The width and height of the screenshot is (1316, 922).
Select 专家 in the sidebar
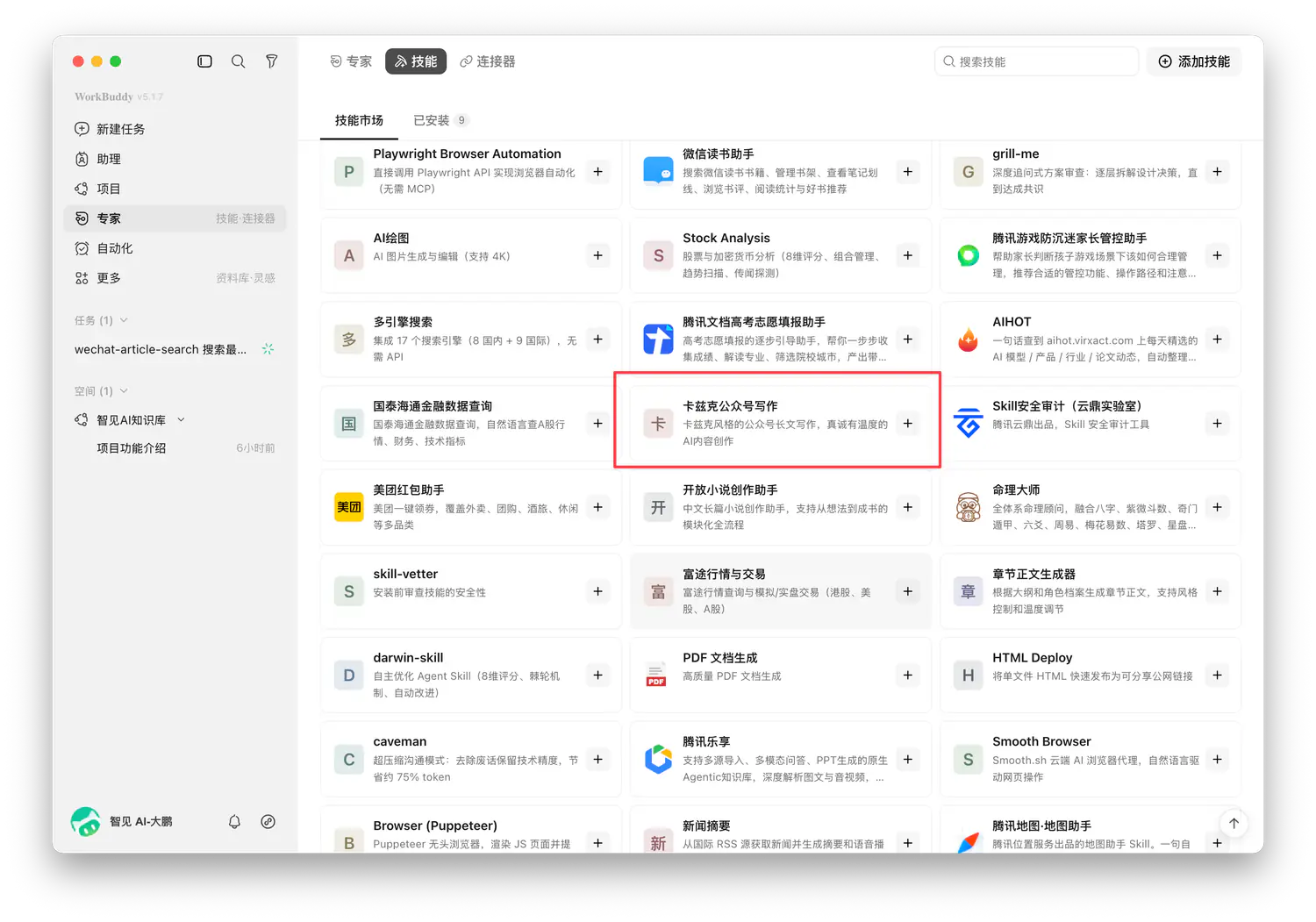175,218
